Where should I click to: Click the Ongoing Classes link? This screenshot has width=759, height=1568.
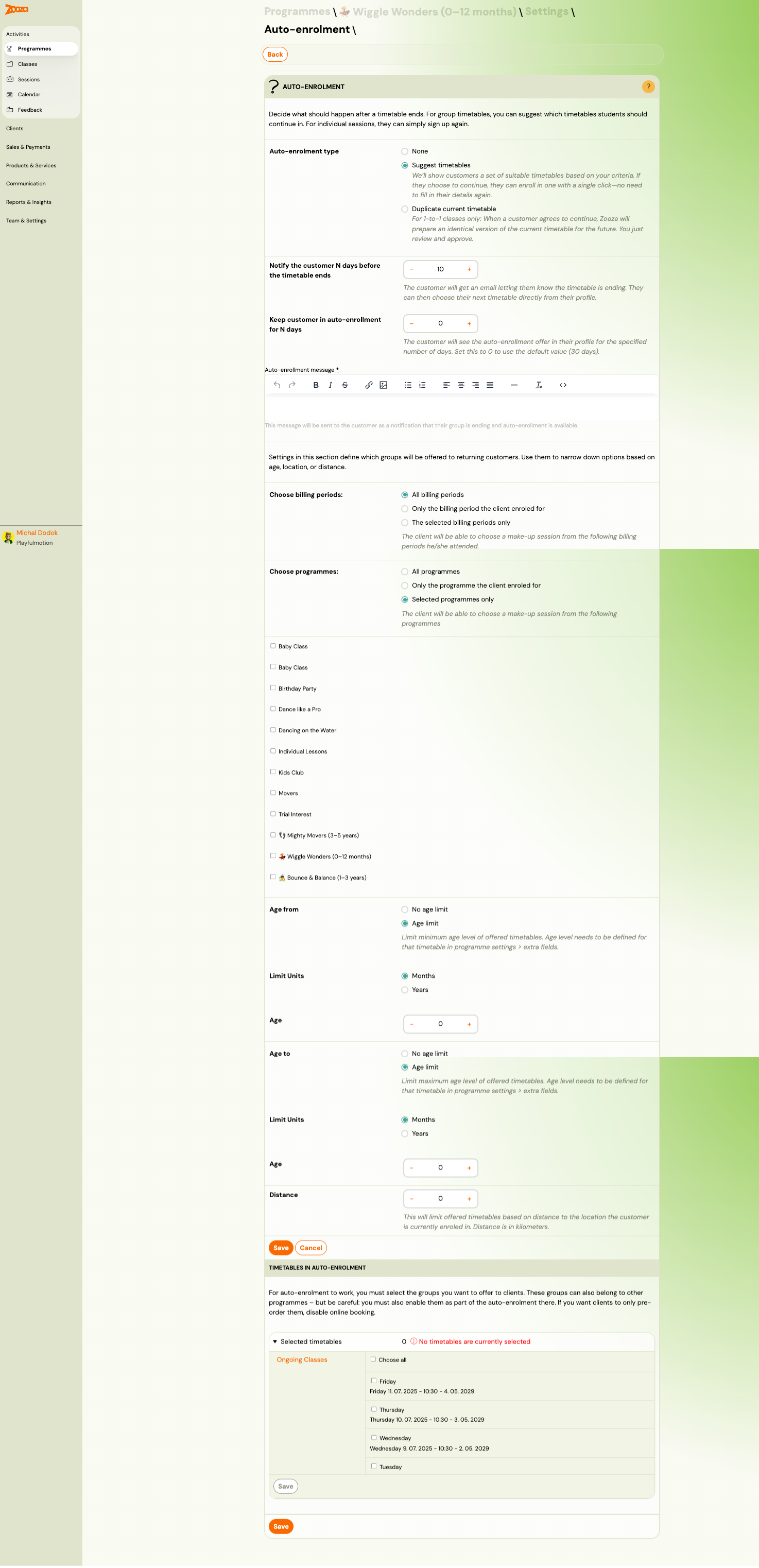(302, 1359)
